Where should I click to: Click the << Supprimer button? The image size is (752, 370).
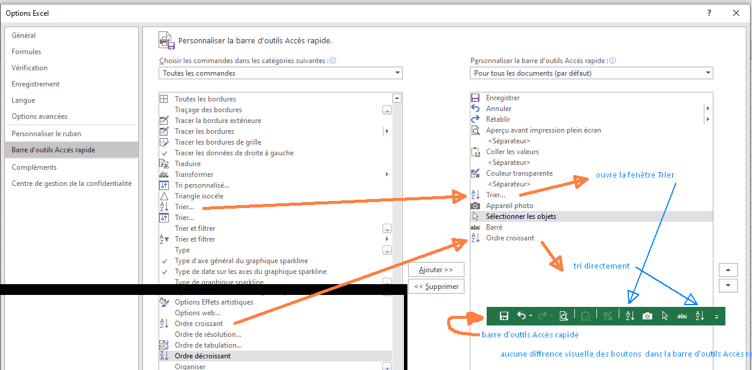(436, 286)
